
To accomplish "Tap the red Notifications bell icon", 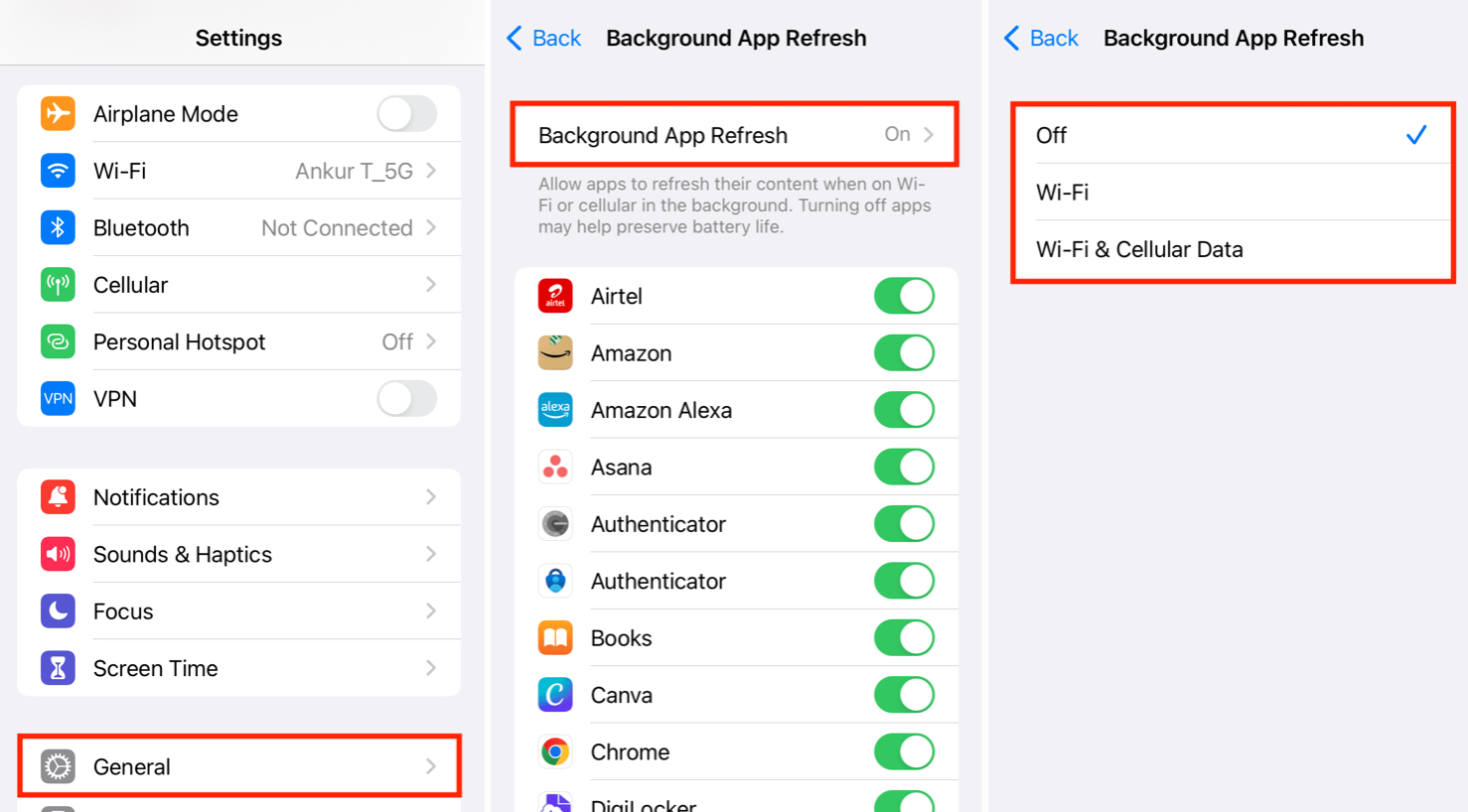I will coord(58,497).
